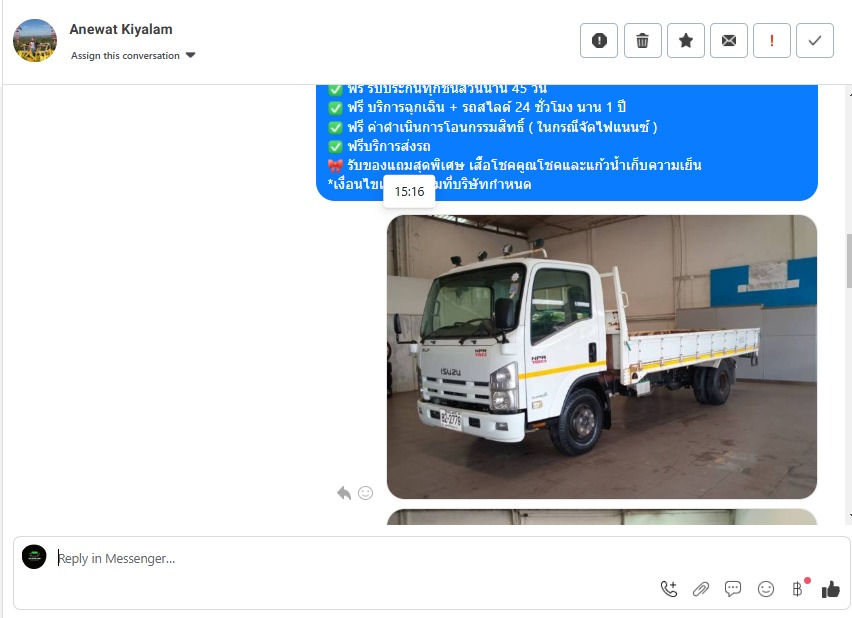Open the white Isuzu truck photo

(602, 357)
